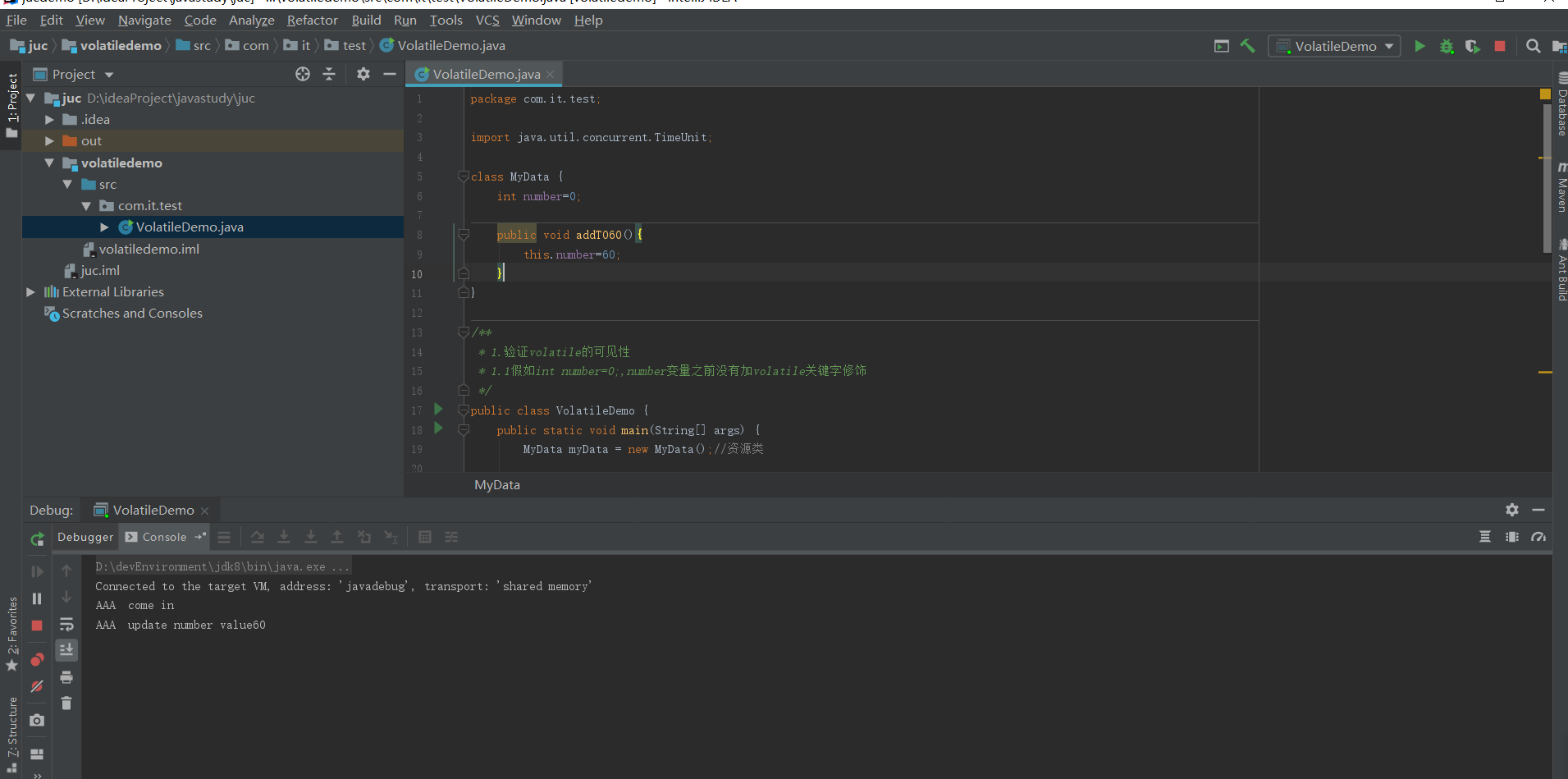This screenshot has width=1568, height=779.
Task: Hide the Project tool window
Action: (390, 74)
